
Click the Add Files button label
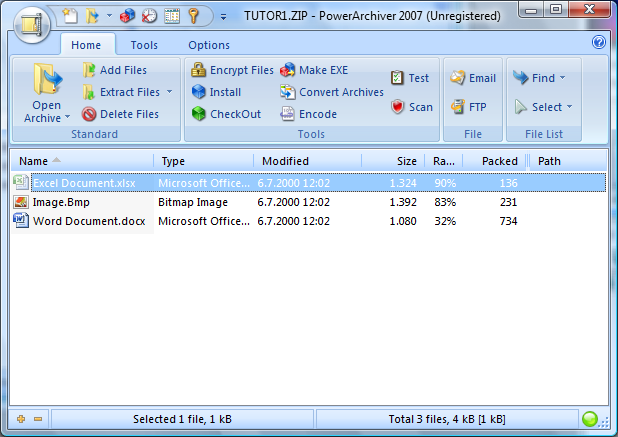click(x=123, y=70)
